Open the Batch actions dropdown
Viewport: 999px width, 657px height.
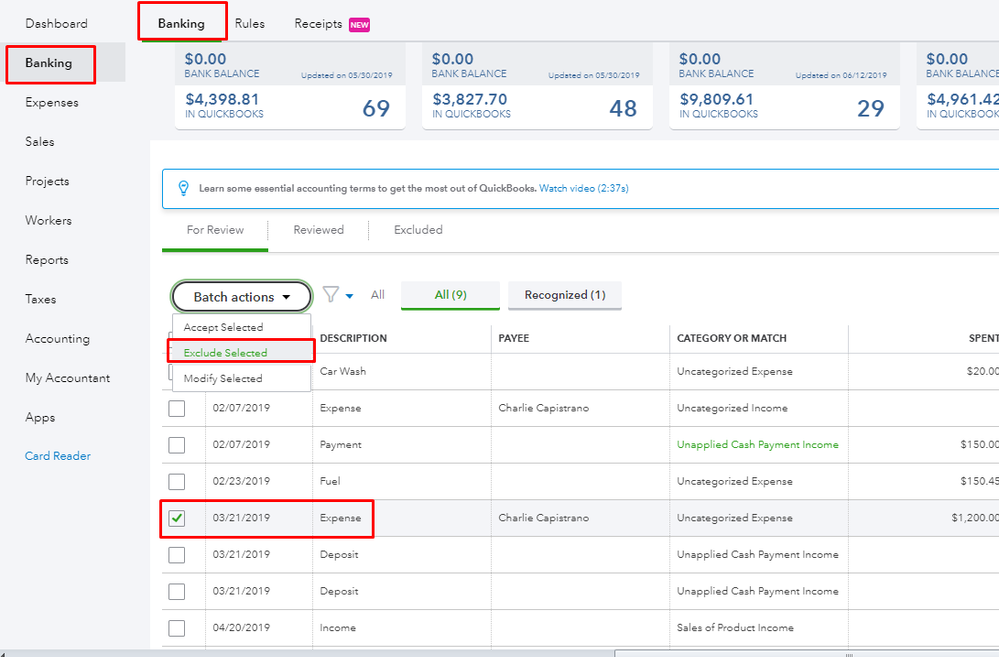click(241, 297)
